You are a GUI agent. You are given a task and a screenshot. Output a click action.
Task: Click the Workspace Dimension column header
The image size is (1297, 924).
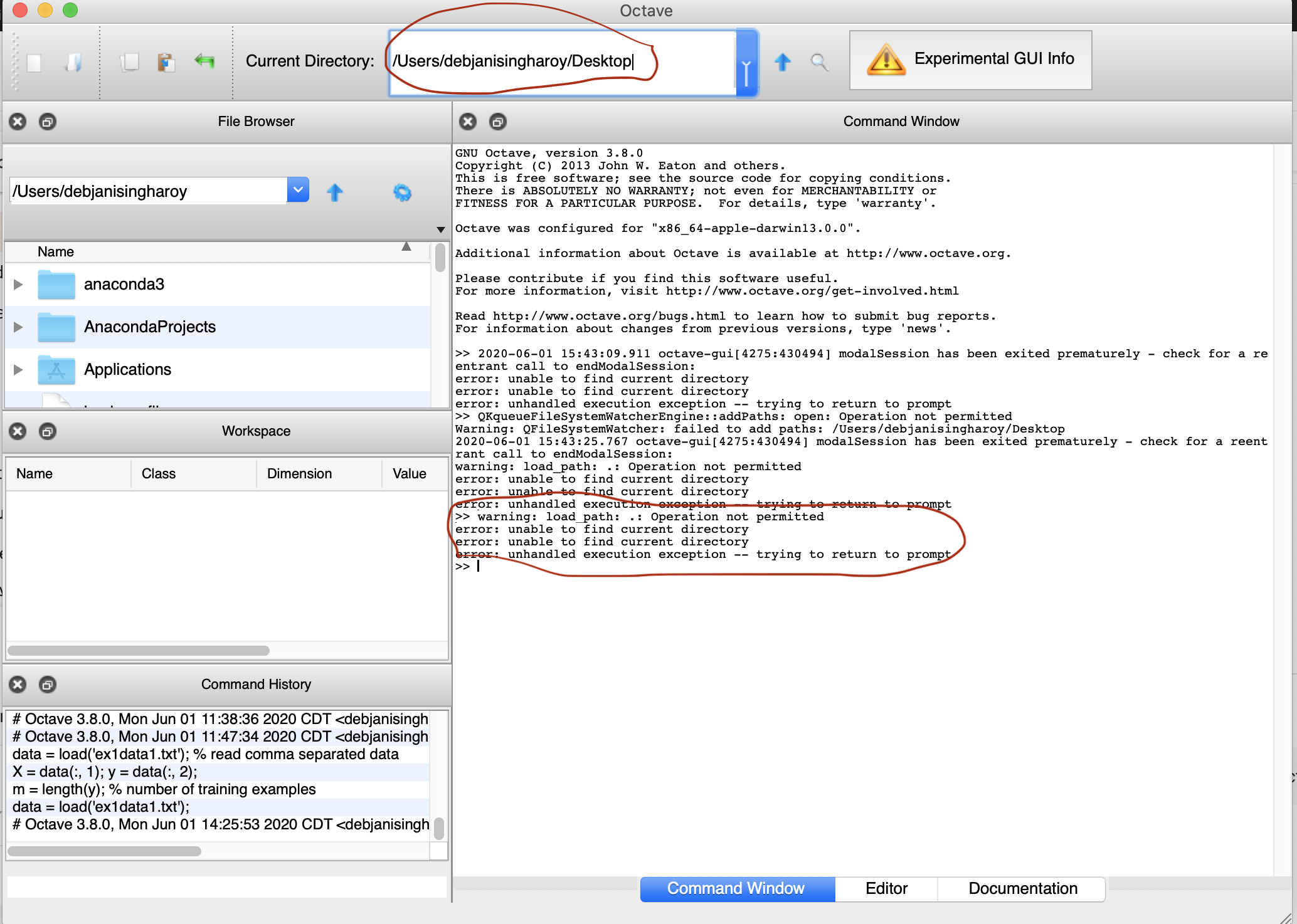(319, 474)
